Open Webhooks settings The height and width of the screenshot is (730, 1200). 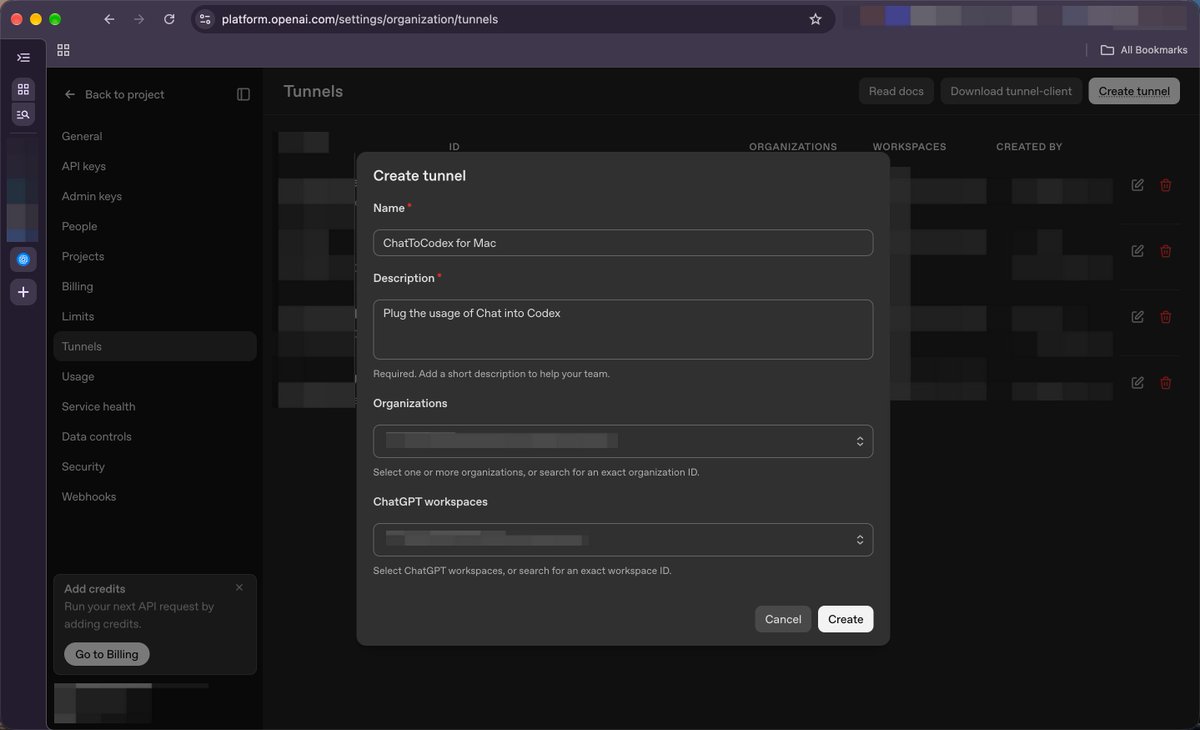[155, 496]
